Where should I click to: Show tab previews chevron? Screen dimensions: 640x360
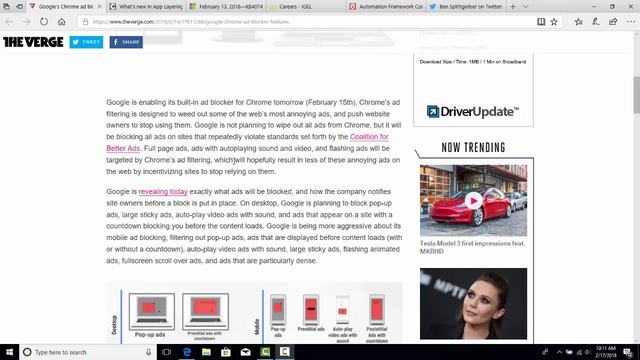525,7
